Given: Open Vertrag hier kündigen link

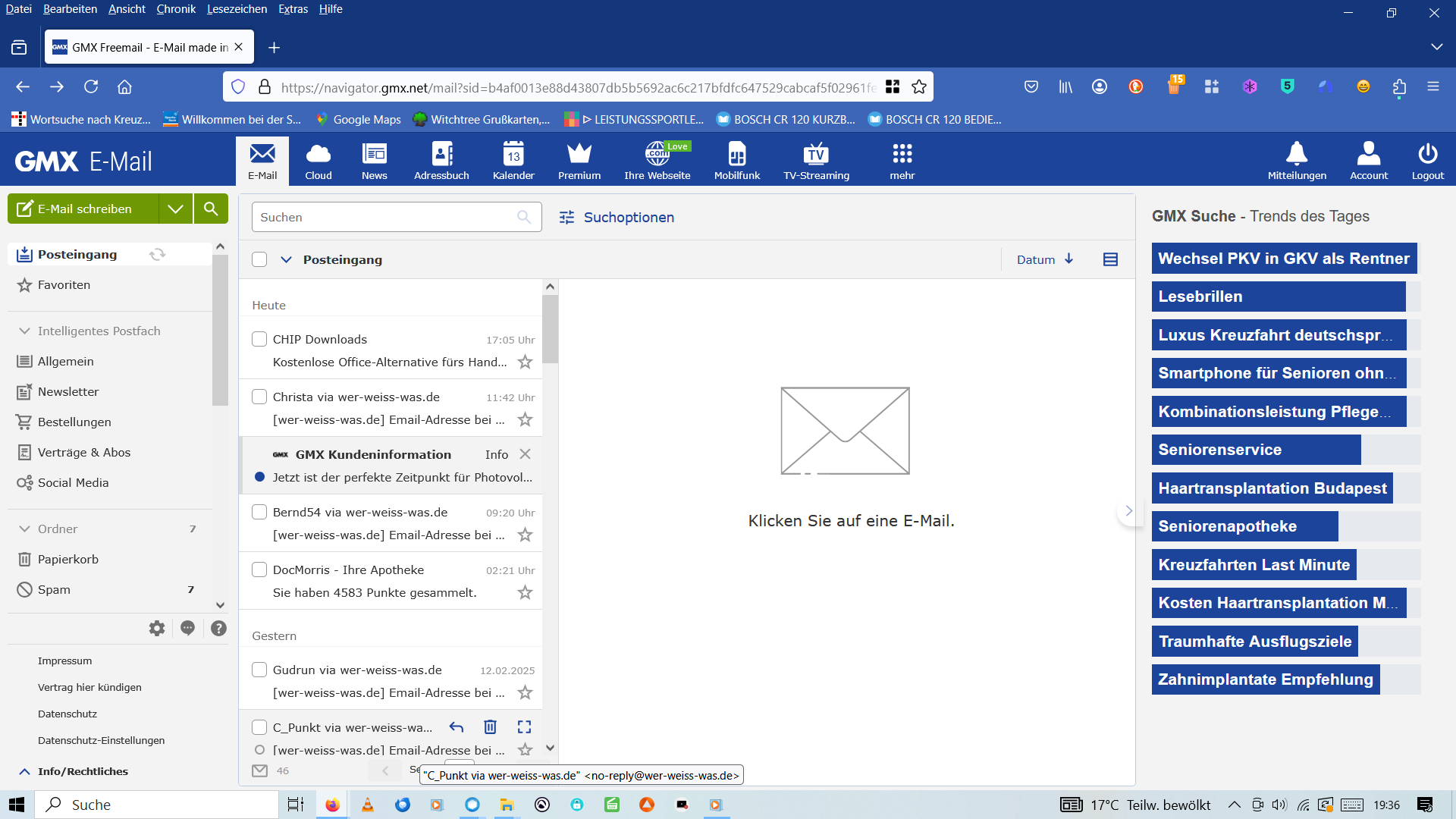Looking at the screenshot, I should point(89,688).
